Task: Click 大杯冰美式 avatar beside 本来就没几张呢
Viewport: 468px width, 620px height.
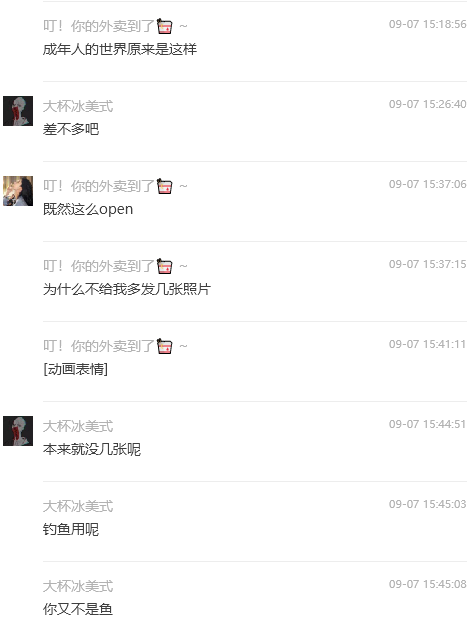Action: pyautogui.click(x=18, y=431)
